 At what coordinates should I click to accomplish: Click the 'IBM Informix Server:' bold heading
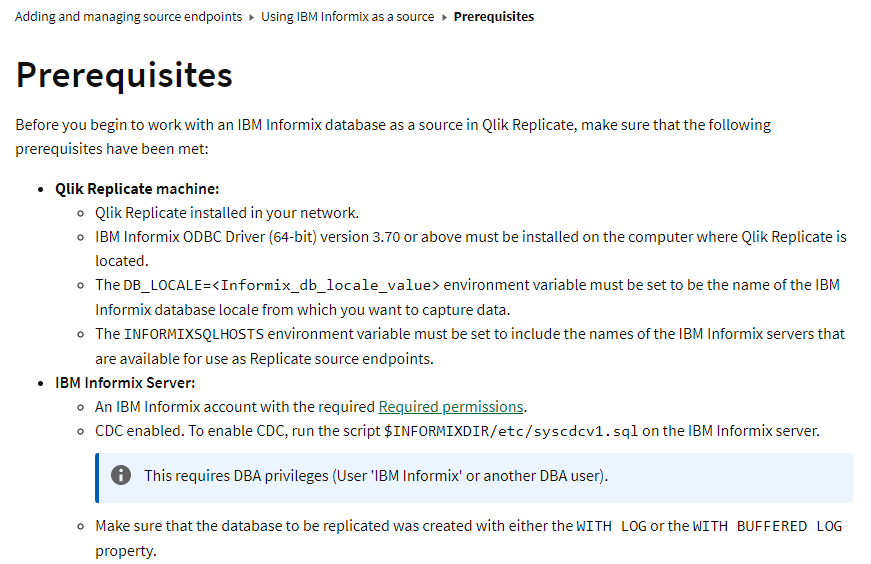tap(124, 383)
